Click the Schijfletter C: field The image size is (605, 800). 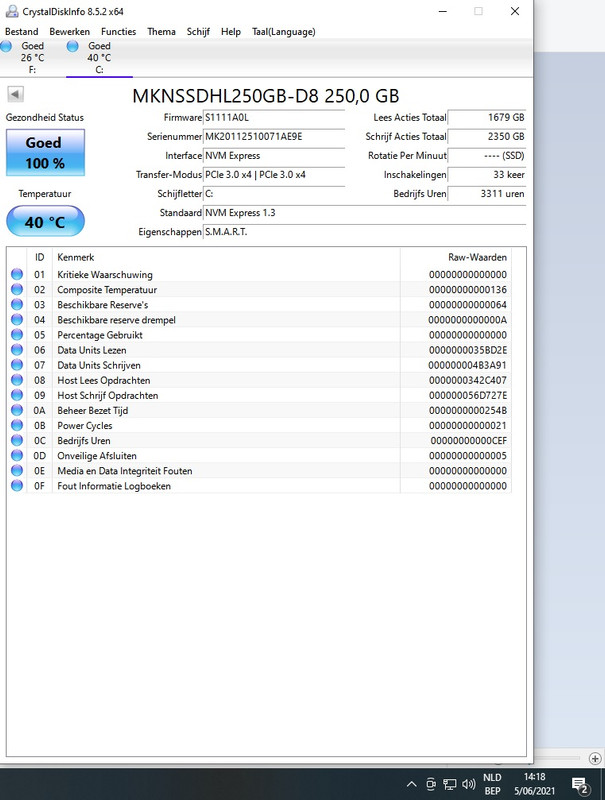click(x=274, y=194)
